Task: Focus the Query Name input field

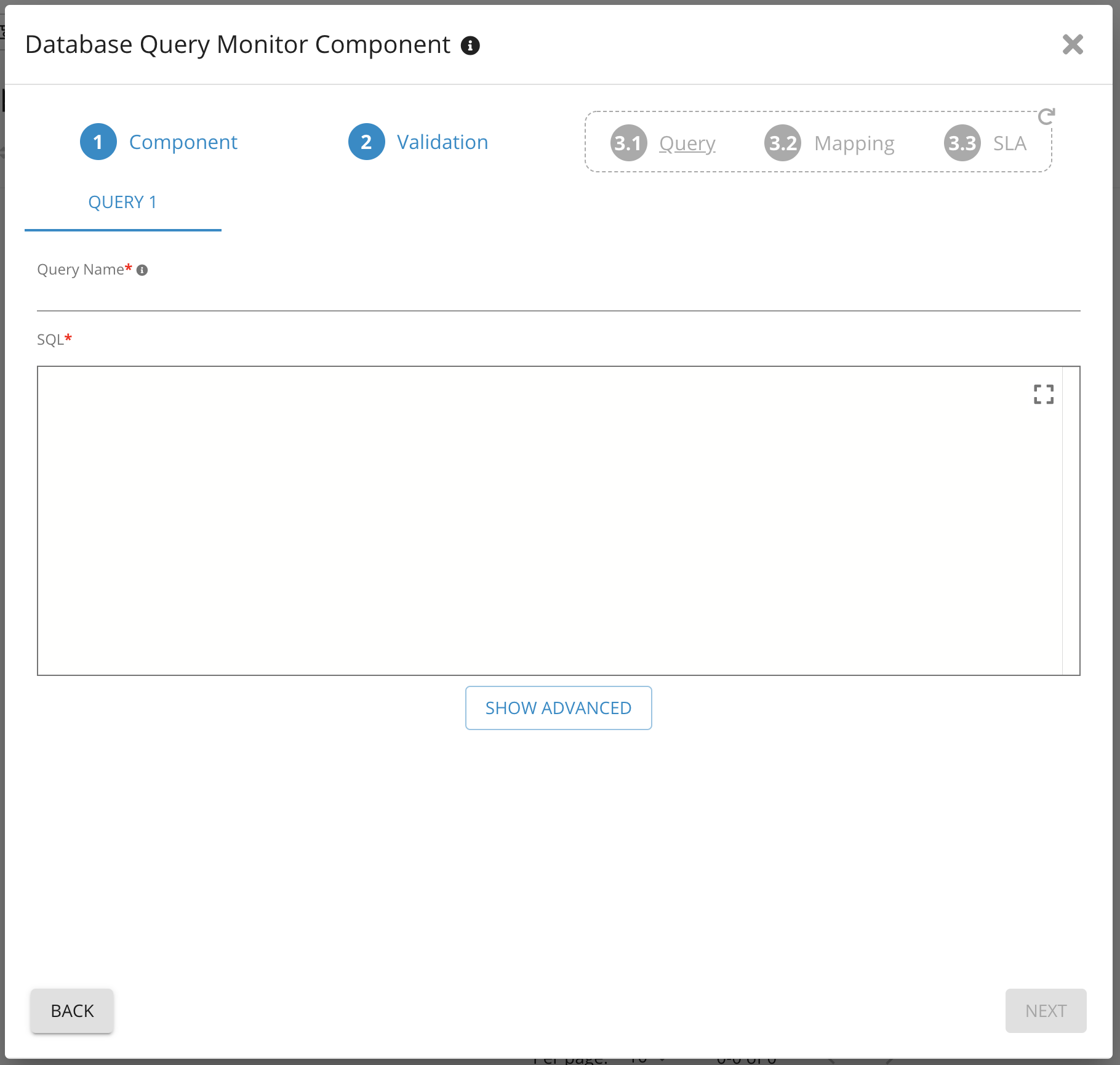Action: pyautogui.click(x=558, y=297)
